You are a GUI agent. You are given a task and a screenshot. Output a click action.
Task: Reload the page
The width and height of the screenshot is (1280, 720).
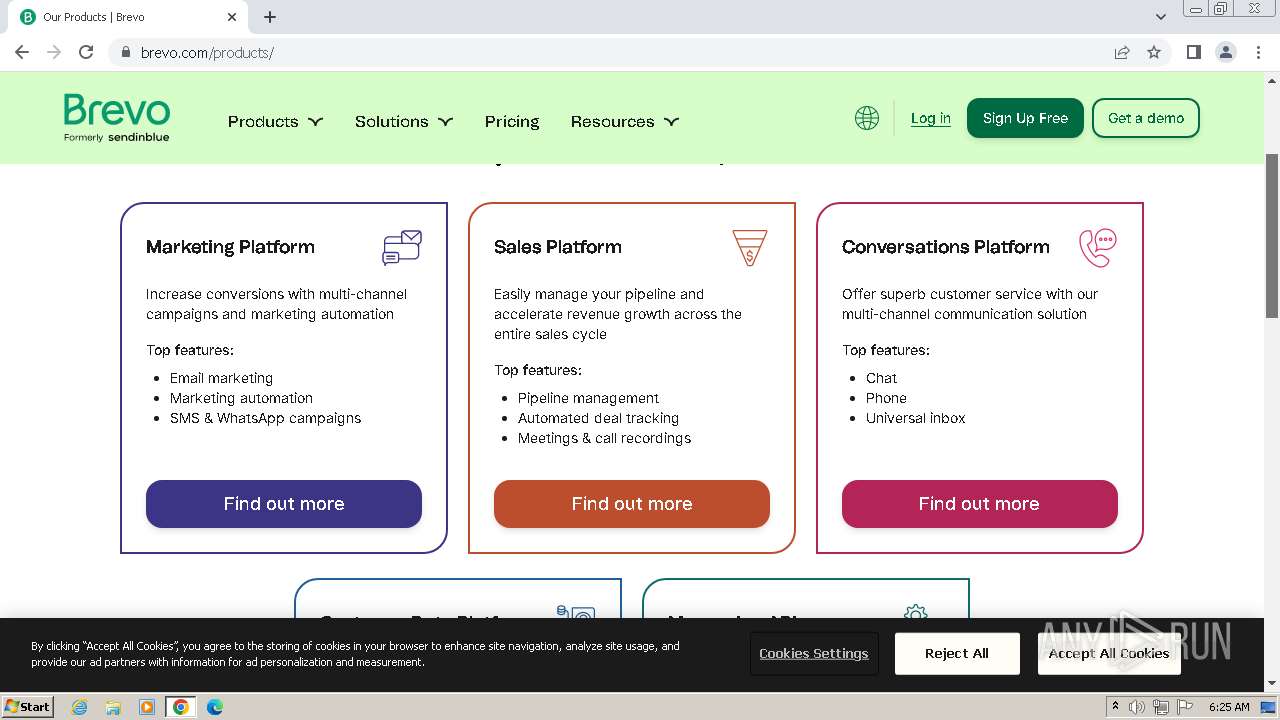(86, 52)
